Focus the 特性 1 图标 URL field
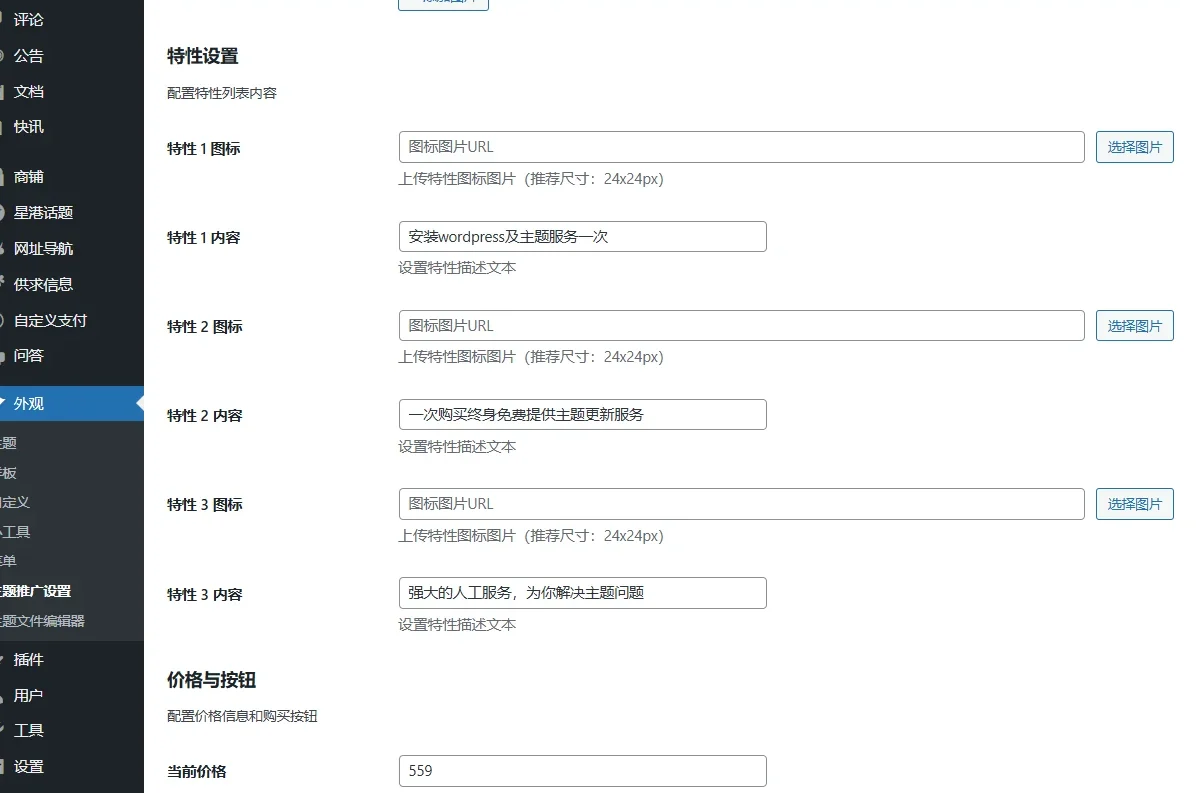Viewport: 1200px width, 793px height. (x=741, y=147)
